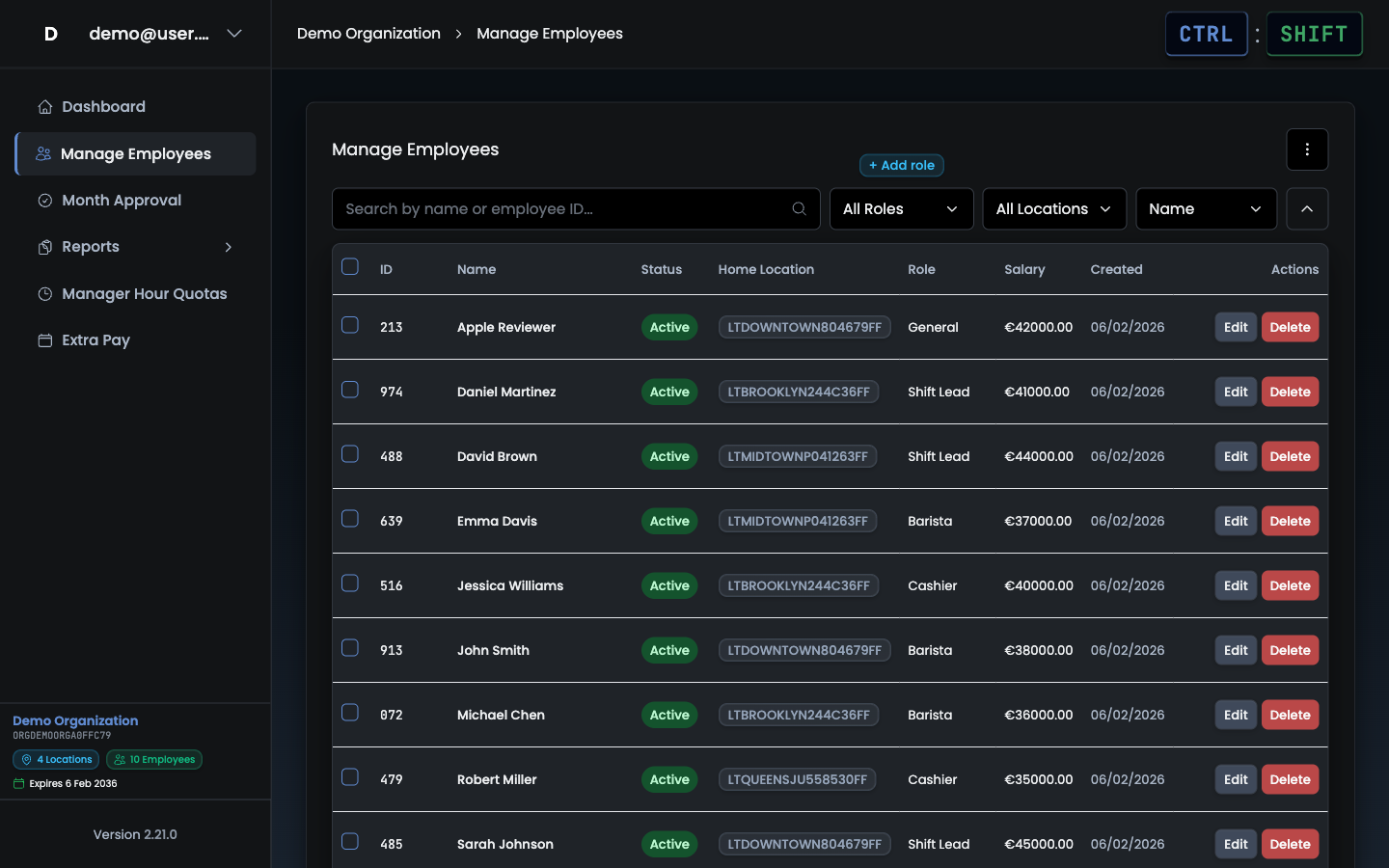Screen dimensions: 1389x868
Task: Open Reports using its document icon
Action: [43, 246]
